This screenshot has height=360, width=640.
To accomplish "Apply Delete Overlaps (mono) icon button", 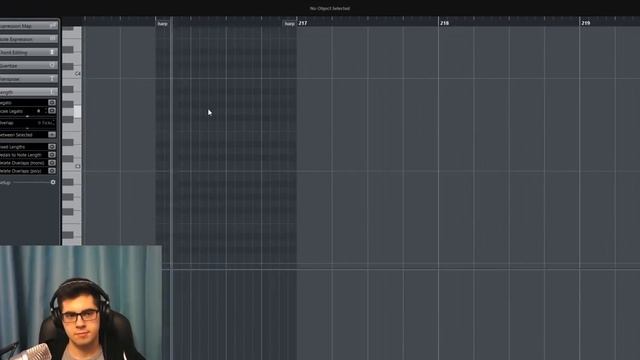I will click(x=52, y=163).
